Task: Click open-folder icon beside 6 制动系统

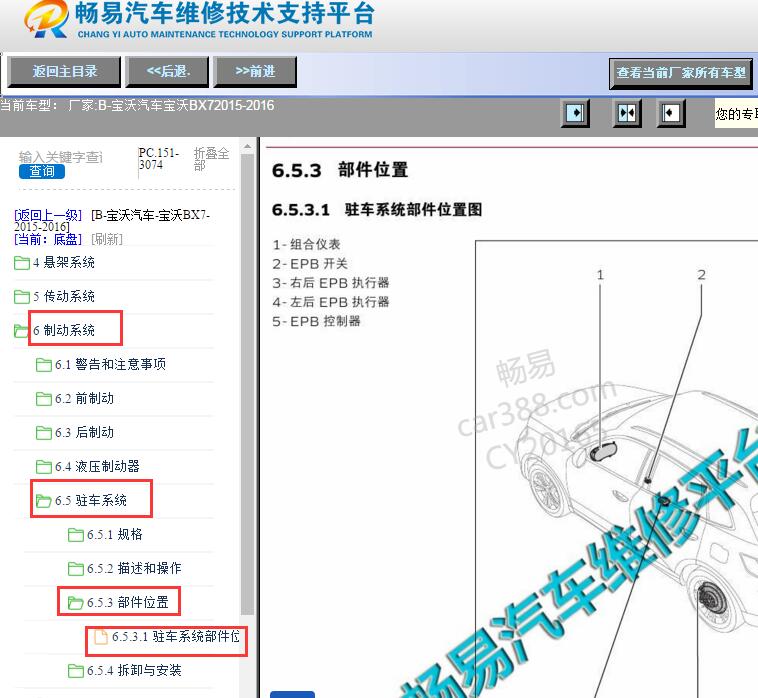Action: click(22, 331)
